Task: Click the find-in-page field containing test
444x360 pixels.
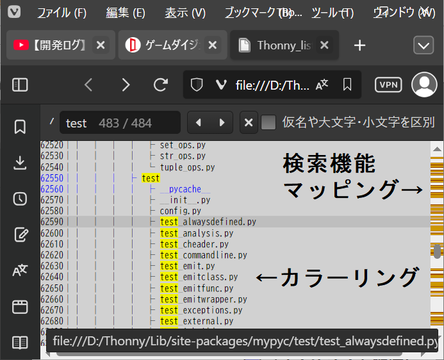Action: (120, 123)
